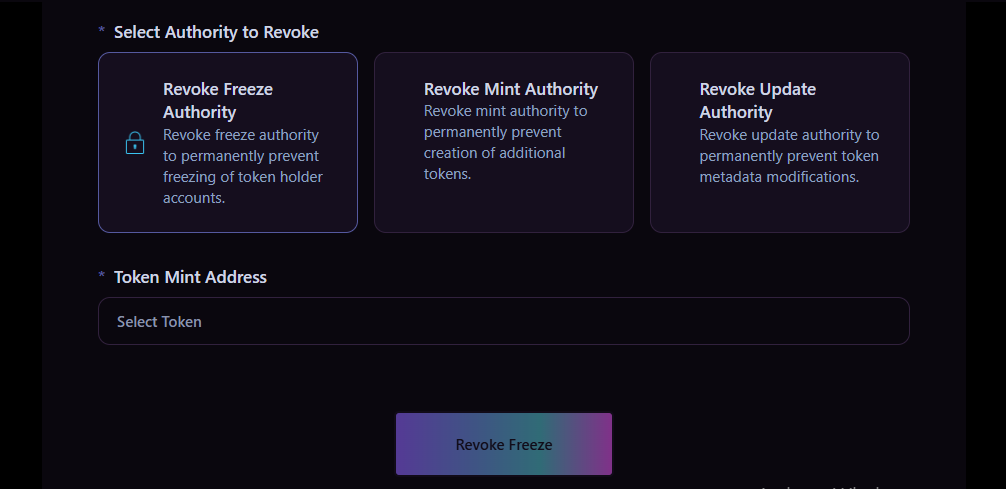Click the 'Revoke Mint Authority' heading text
Screen dimensions: 1006x489
tap(511, 89)
